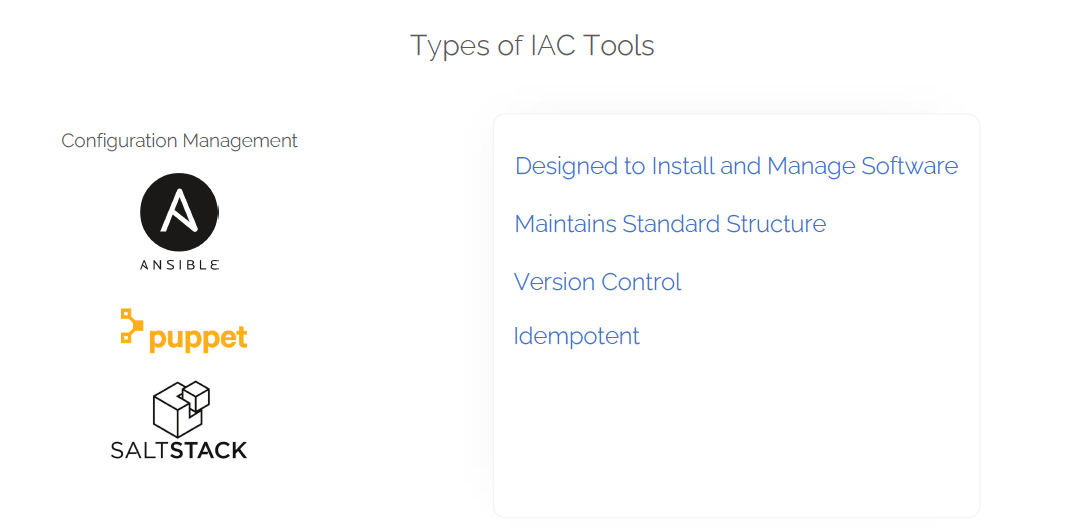
Task: Click the Ansible circular logo
Action: coord(179,212)
